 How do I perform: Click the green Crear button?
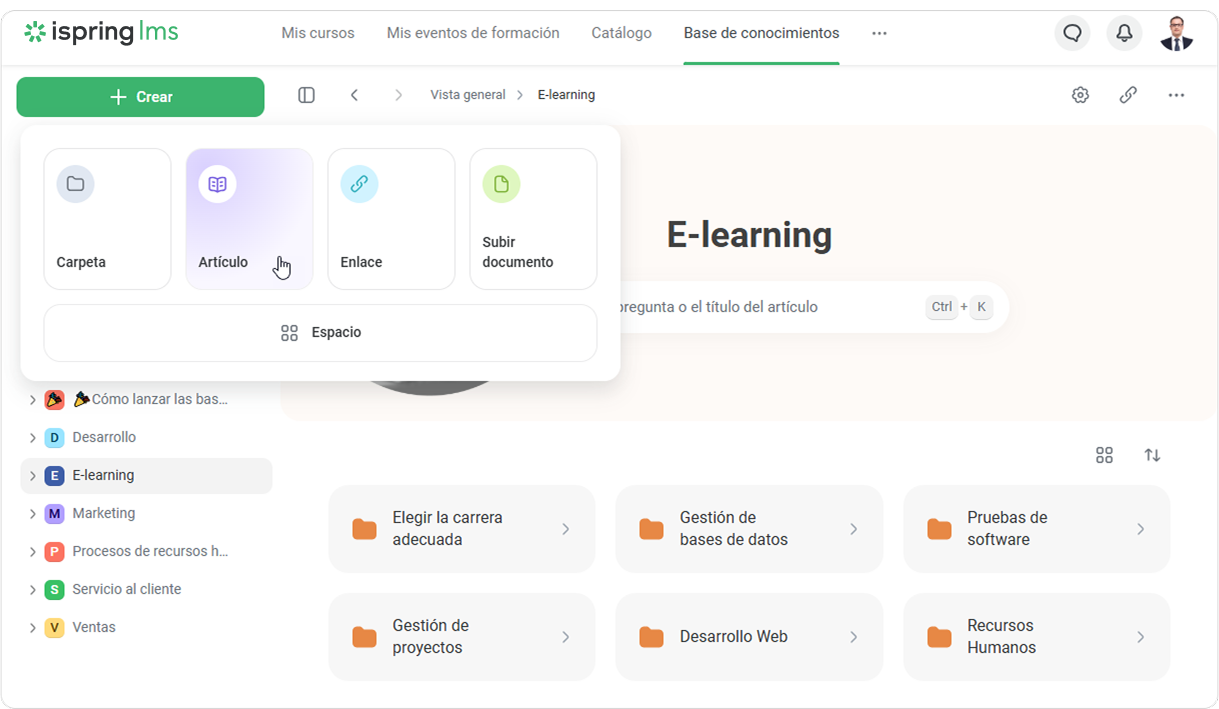pos(140,97)
